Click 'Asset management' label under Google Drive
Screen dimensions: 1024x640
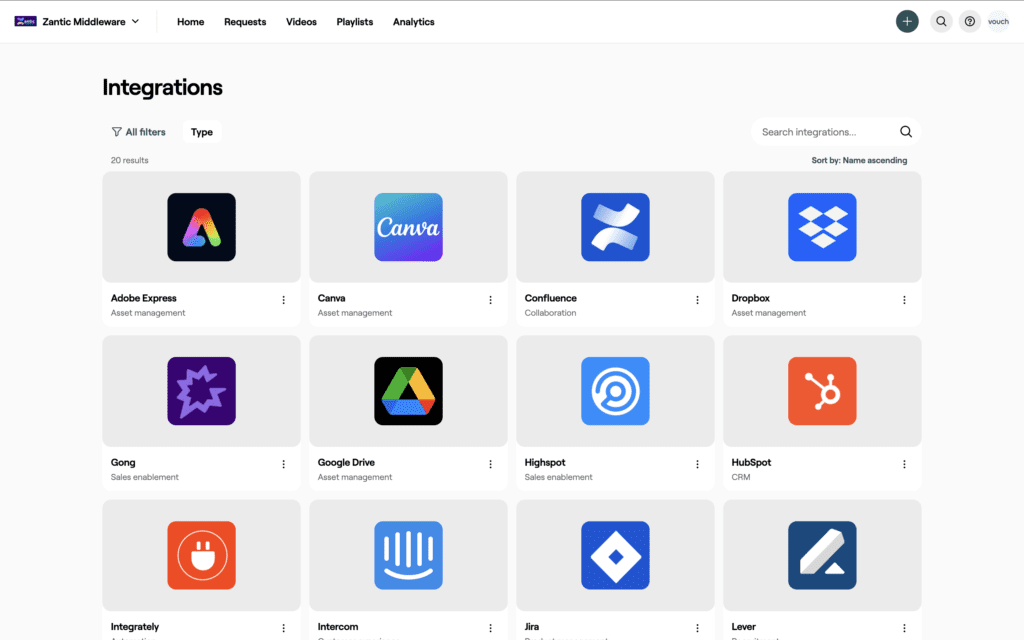[355, 477]
